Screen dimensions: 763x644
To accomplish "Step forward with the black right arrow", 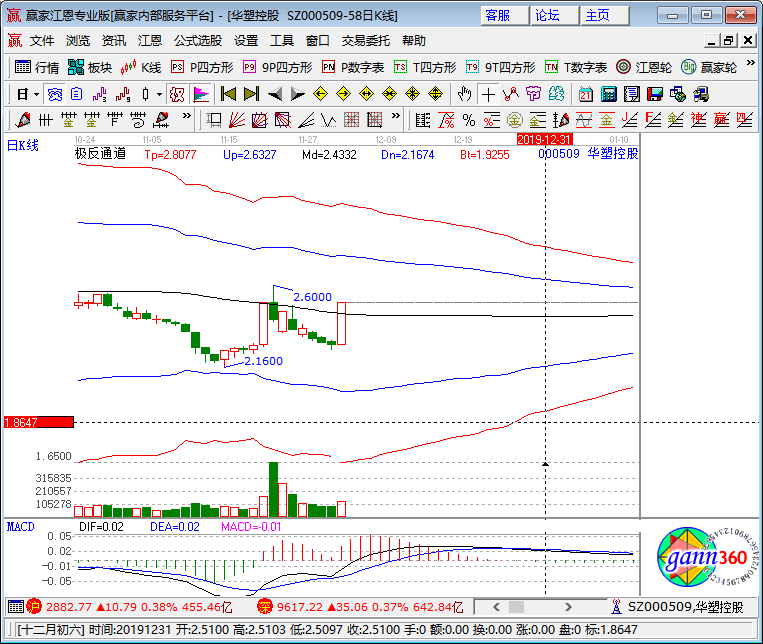I will 297,94.
